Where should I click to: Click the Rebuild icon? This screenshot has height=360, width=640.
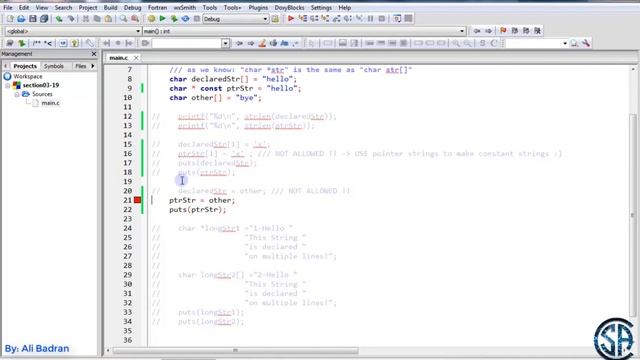point(185,19)
